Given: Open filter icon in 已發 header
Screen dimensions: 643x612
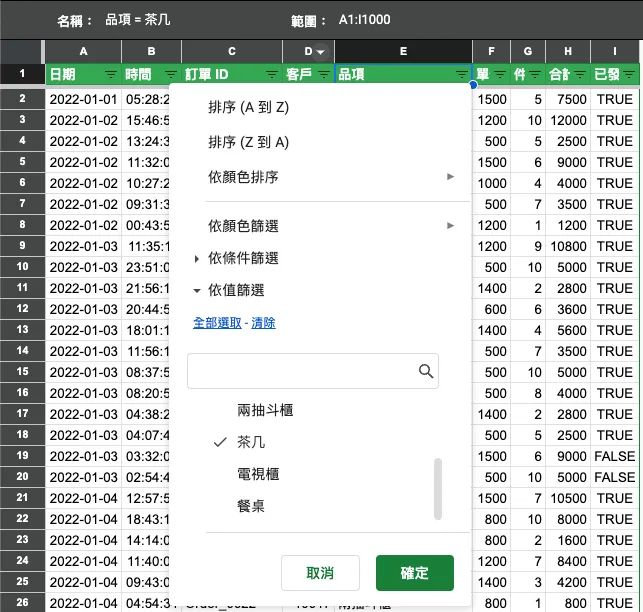Looking at the screenshot, I should [x=629, y=75].
